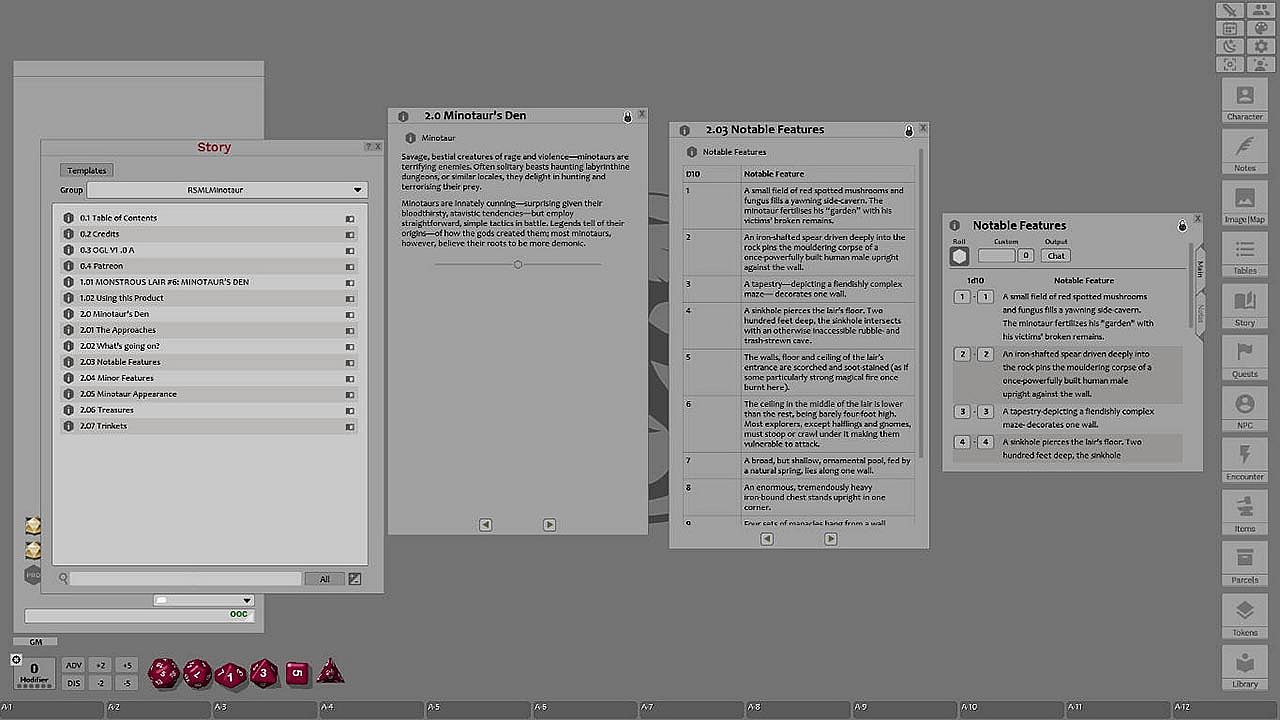The height and width of the screenshot is (720, 1280).
Task: Roll the d4 die
Action: [x=330, y=671]
